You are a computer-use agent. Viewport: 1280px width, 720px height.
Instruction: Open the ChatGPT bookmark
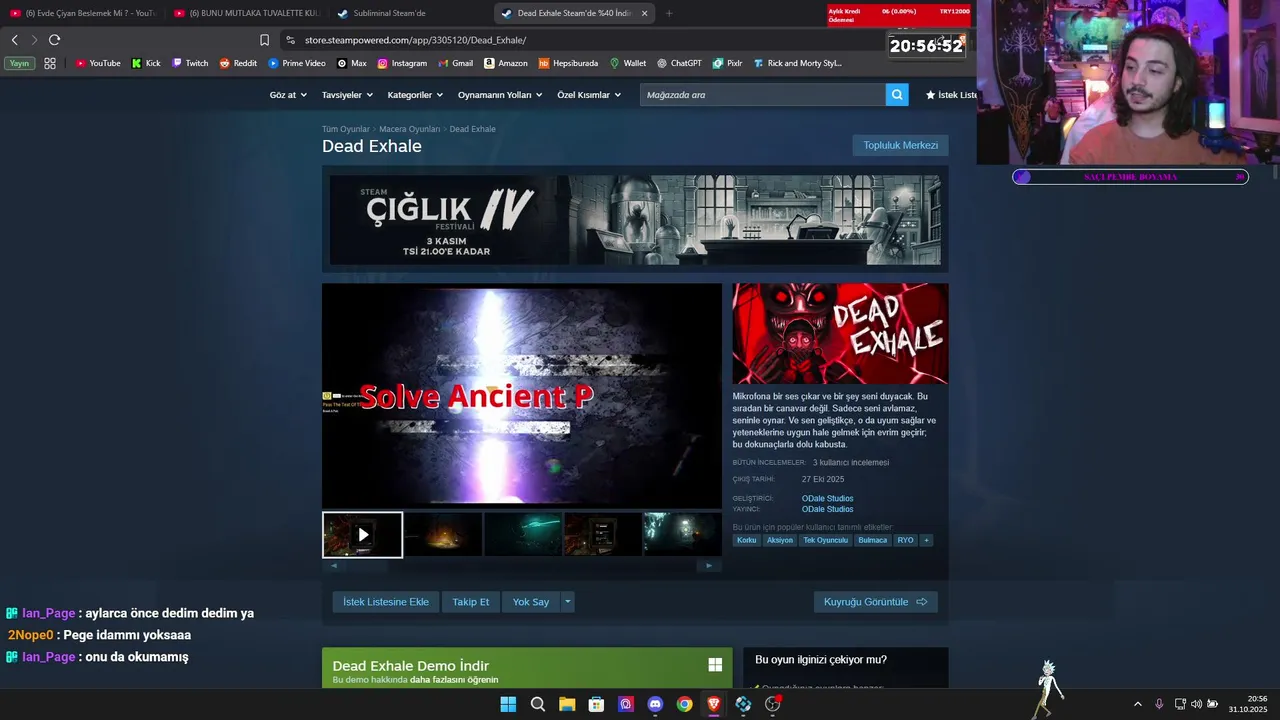[679, 63]
